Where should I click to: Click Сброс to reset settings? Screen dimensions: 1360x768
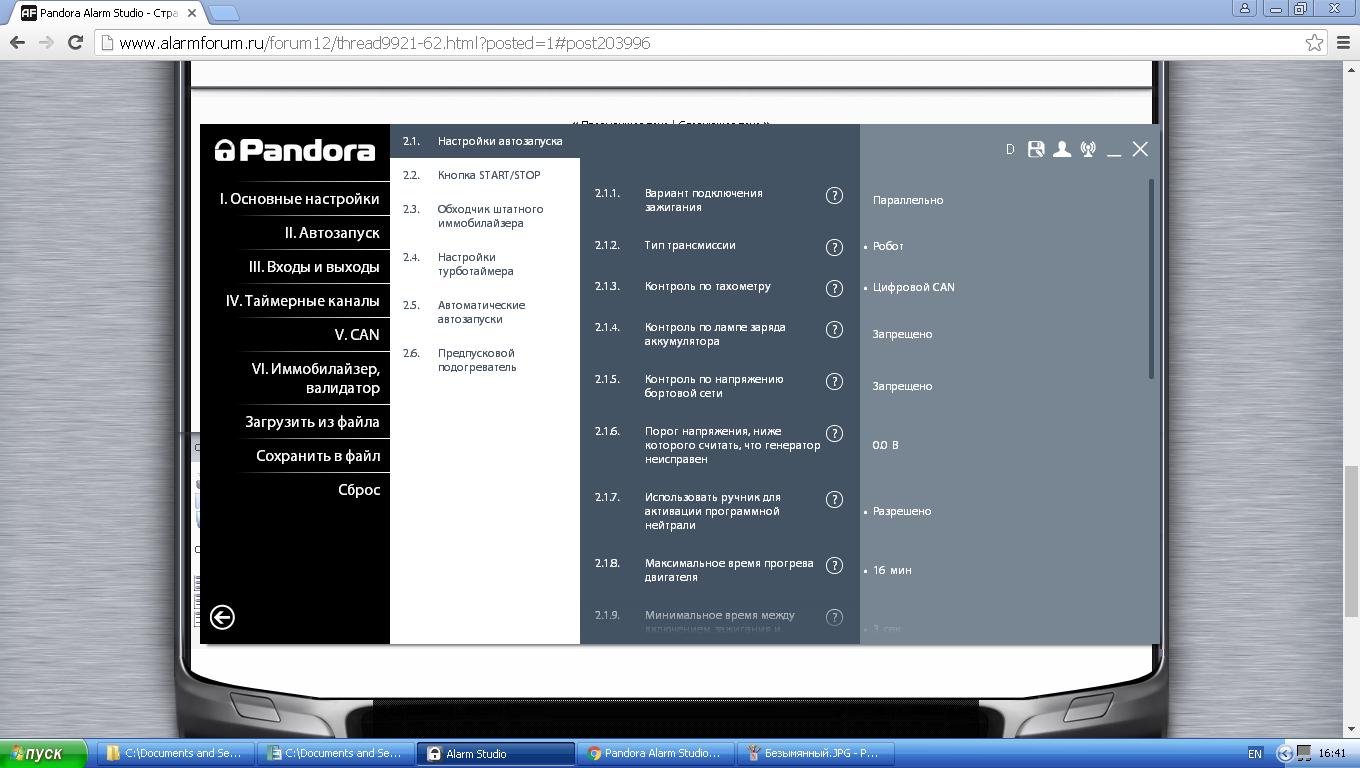click(x=359, y=490)
